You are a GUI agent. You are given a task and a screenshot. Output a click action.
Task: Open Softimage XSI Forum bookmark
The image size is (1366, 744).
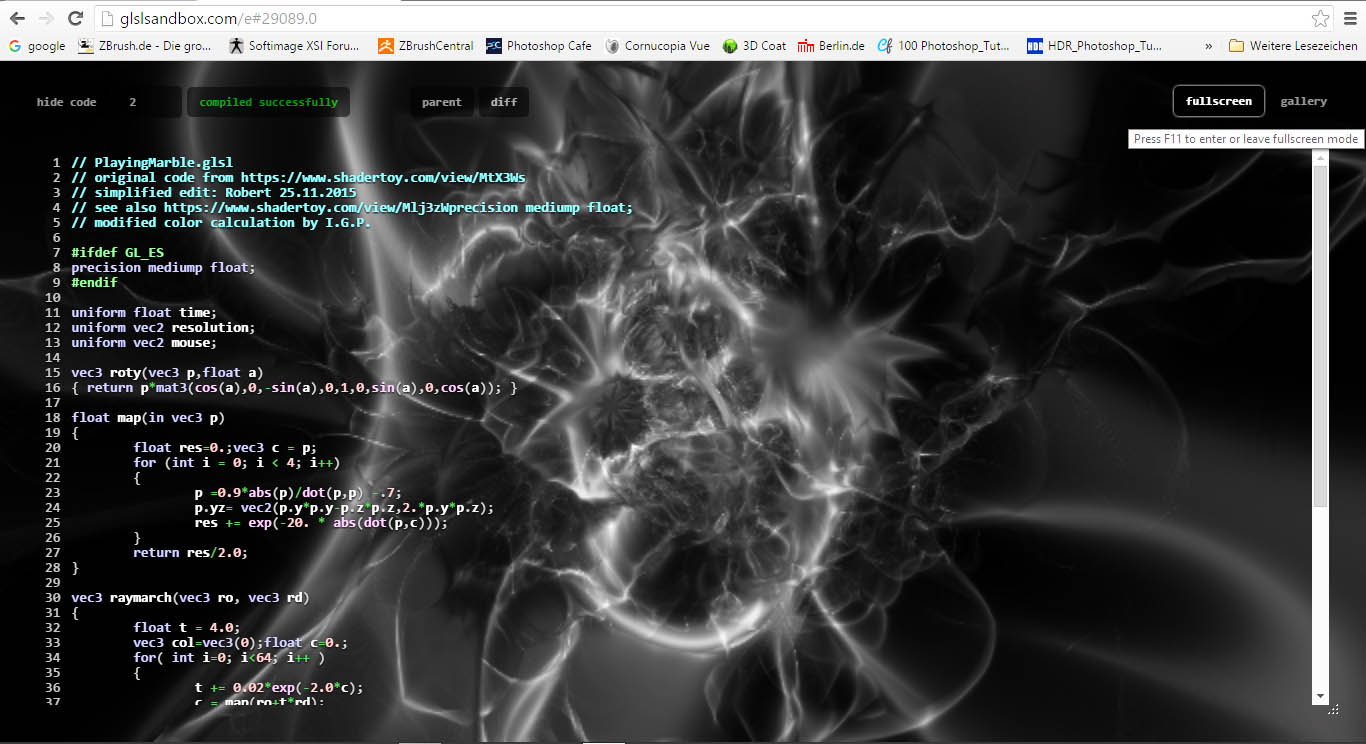pyautogui.click(x=295, y=46)
